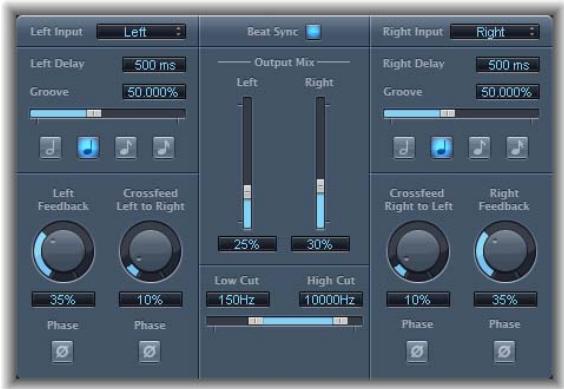The width and height of the screenshot is (564, 389).
Task: Click the right Groove slider handle
Action: [447, 114]
